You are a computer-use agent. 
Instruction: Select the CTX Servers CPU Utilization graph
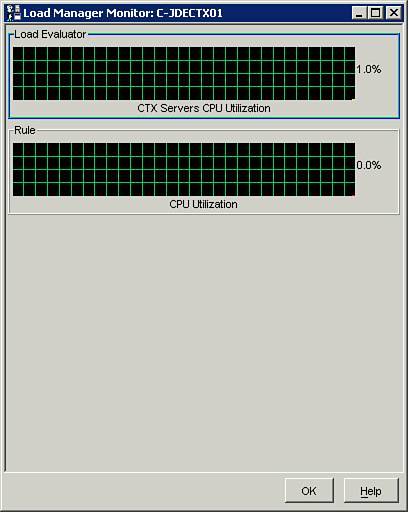pos(184,73)
